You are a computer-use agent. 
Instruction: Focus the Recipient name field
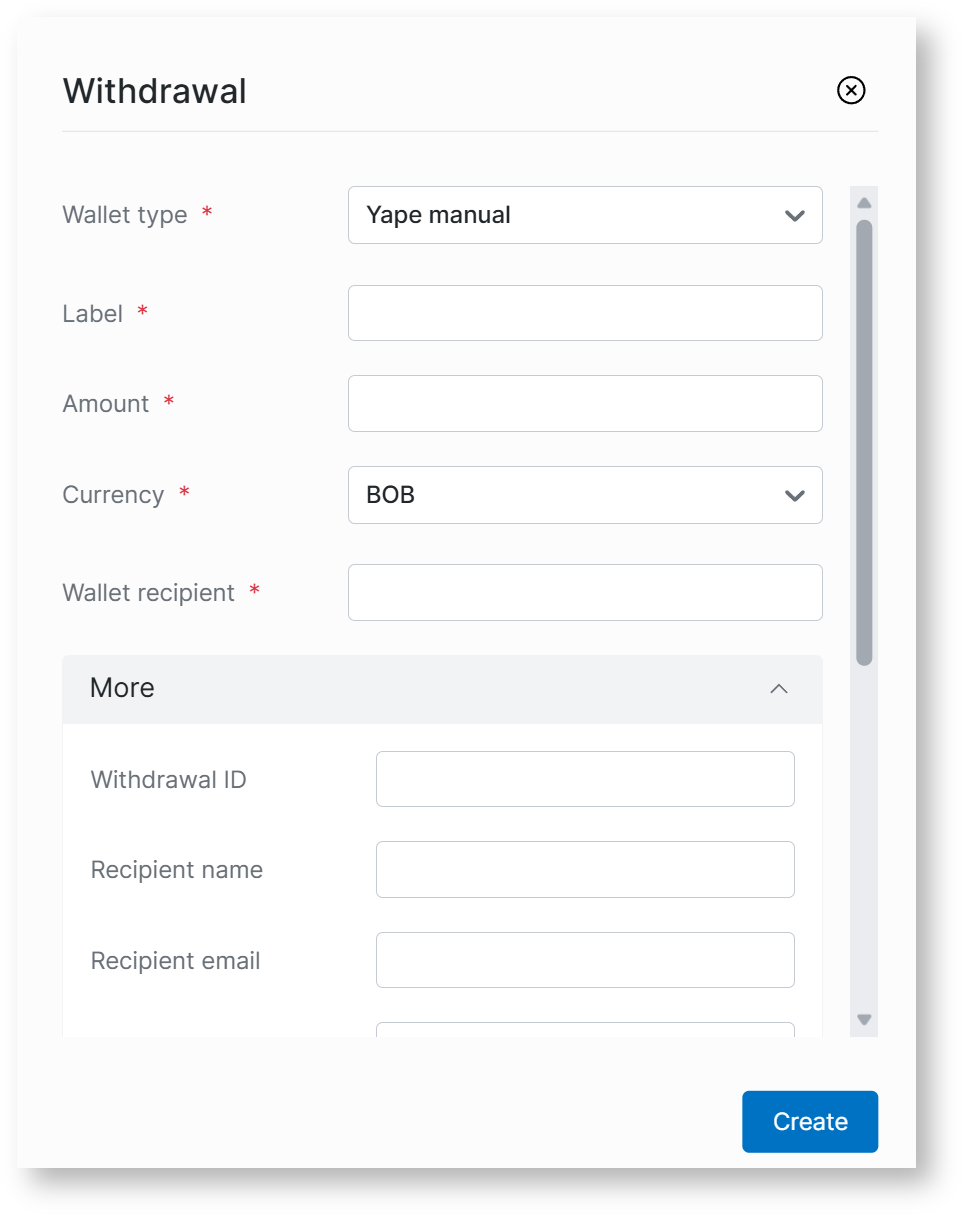click(584, 869)
